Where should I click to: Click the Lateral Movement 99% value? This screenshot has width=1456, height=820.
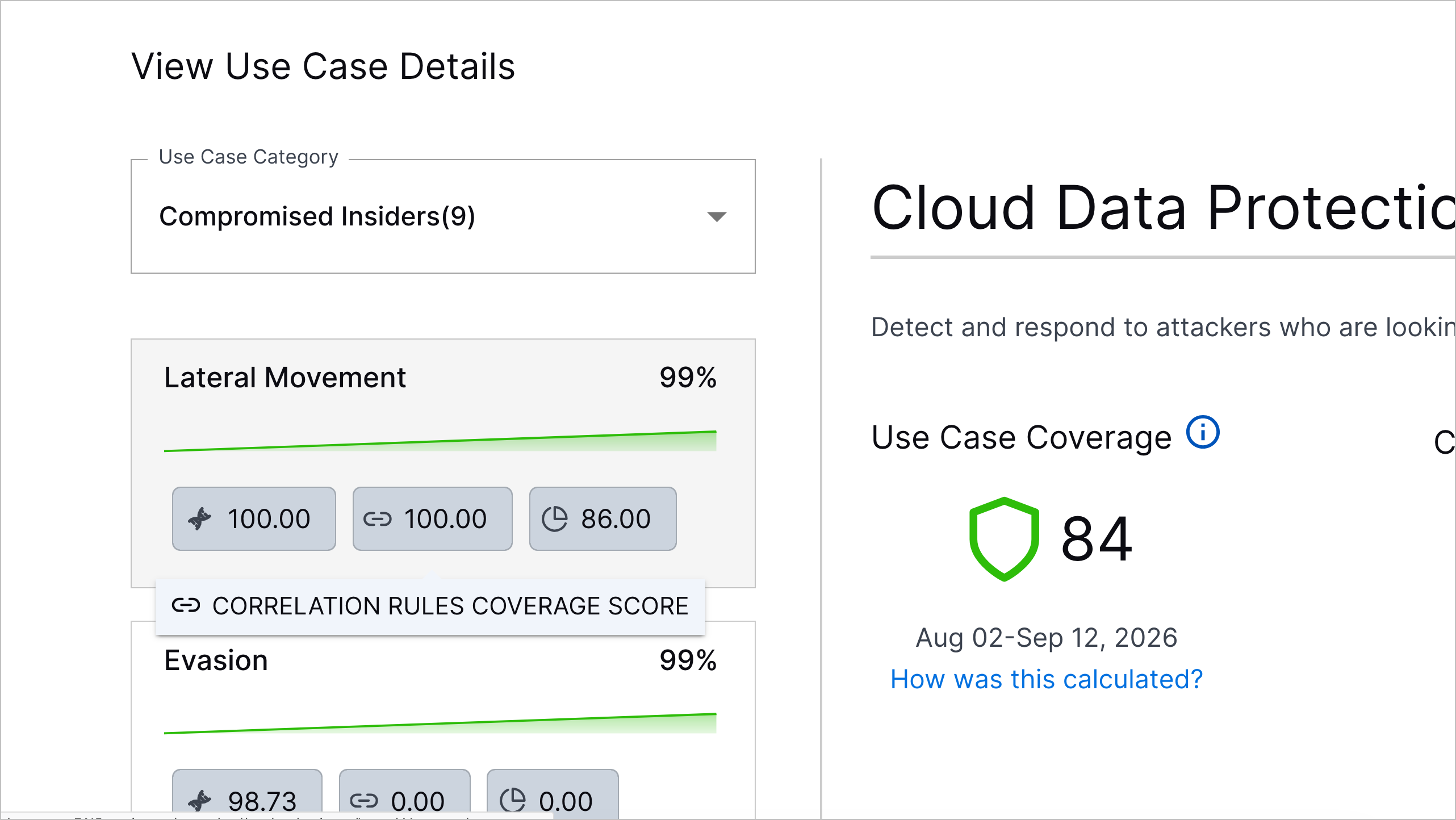point(688,378)
